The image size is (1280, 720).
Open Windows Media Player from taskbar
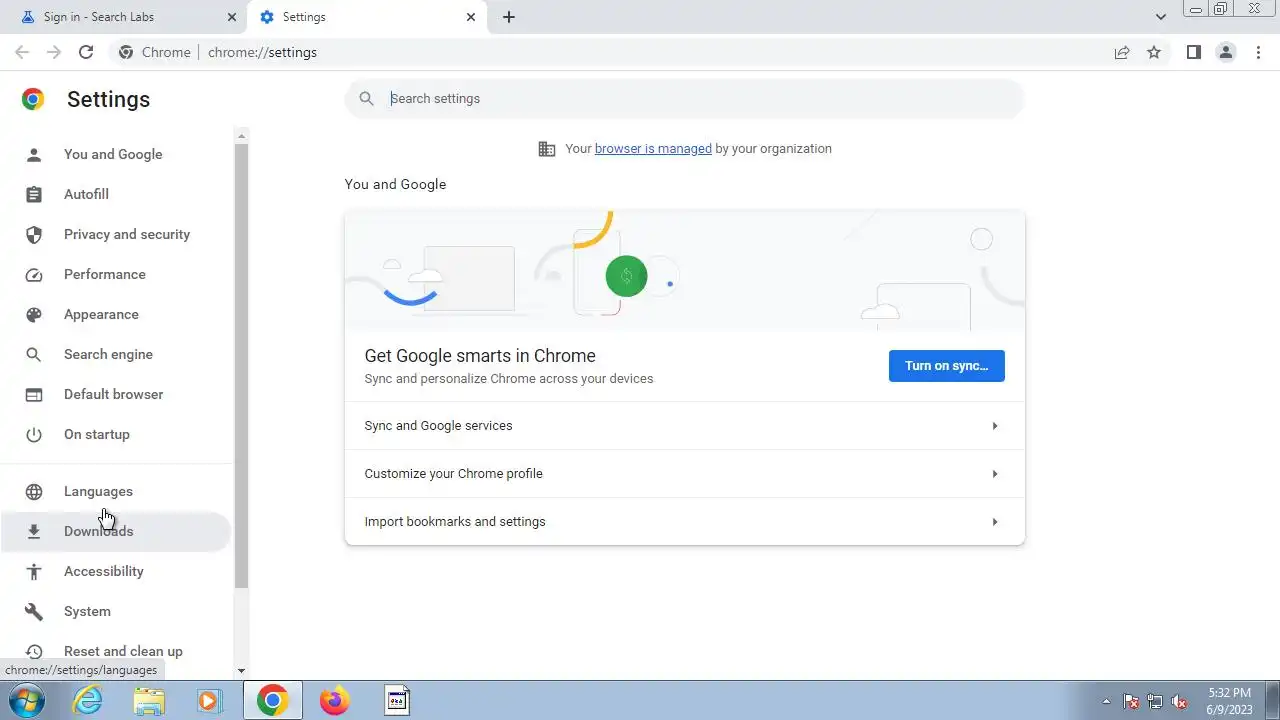(209, 700)
